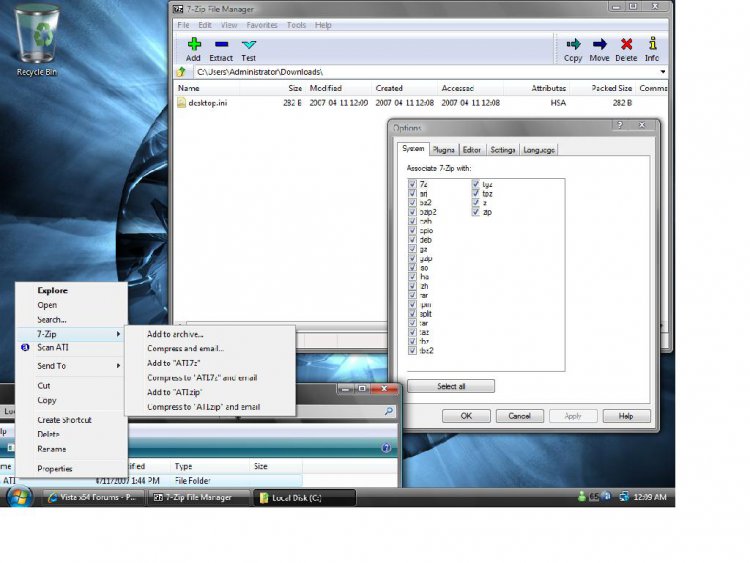This screenshot has width=750, height=563.
Task: Open the View menu in 7-Zip
Action: (x=229, y=25)
